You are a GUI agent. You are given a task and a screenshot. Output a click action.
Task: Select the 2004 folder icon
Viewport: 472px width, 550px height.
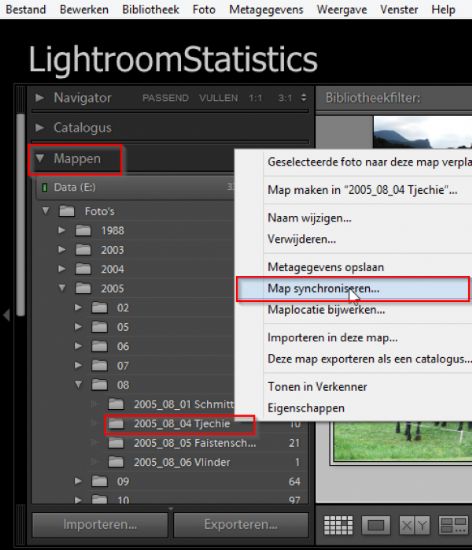[x=83, y=269]
